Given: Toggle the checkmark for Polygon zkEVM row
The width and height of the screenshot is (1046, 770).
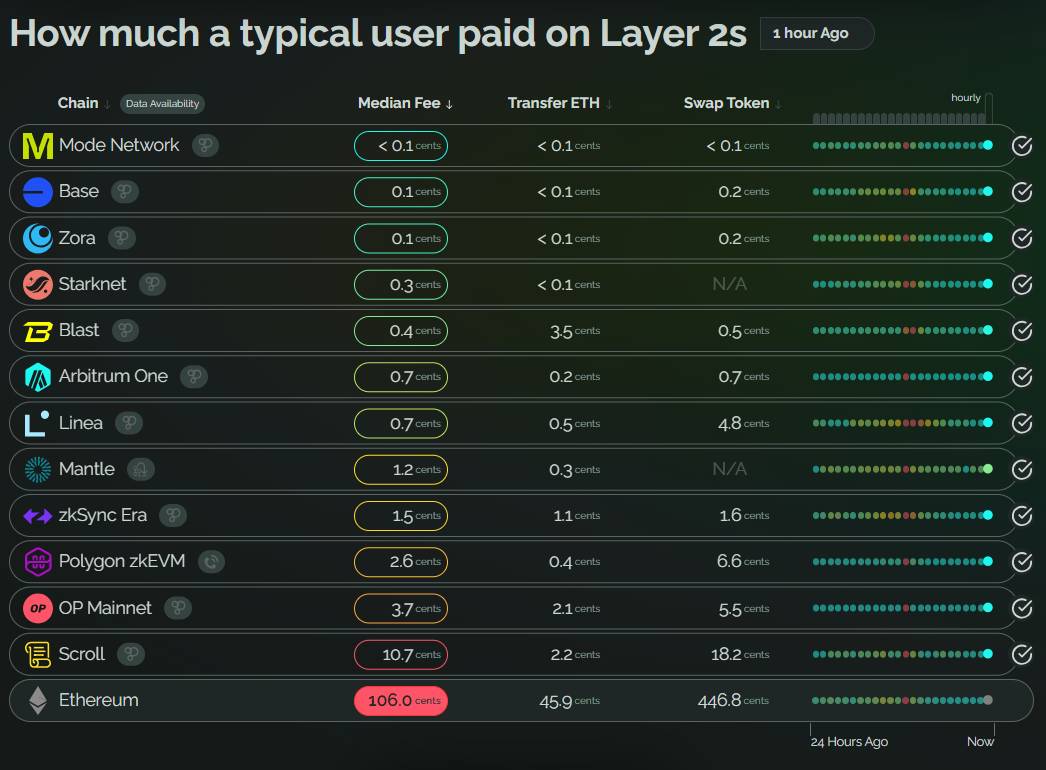Looking at the screenshot, I should tap(1022, 562).
